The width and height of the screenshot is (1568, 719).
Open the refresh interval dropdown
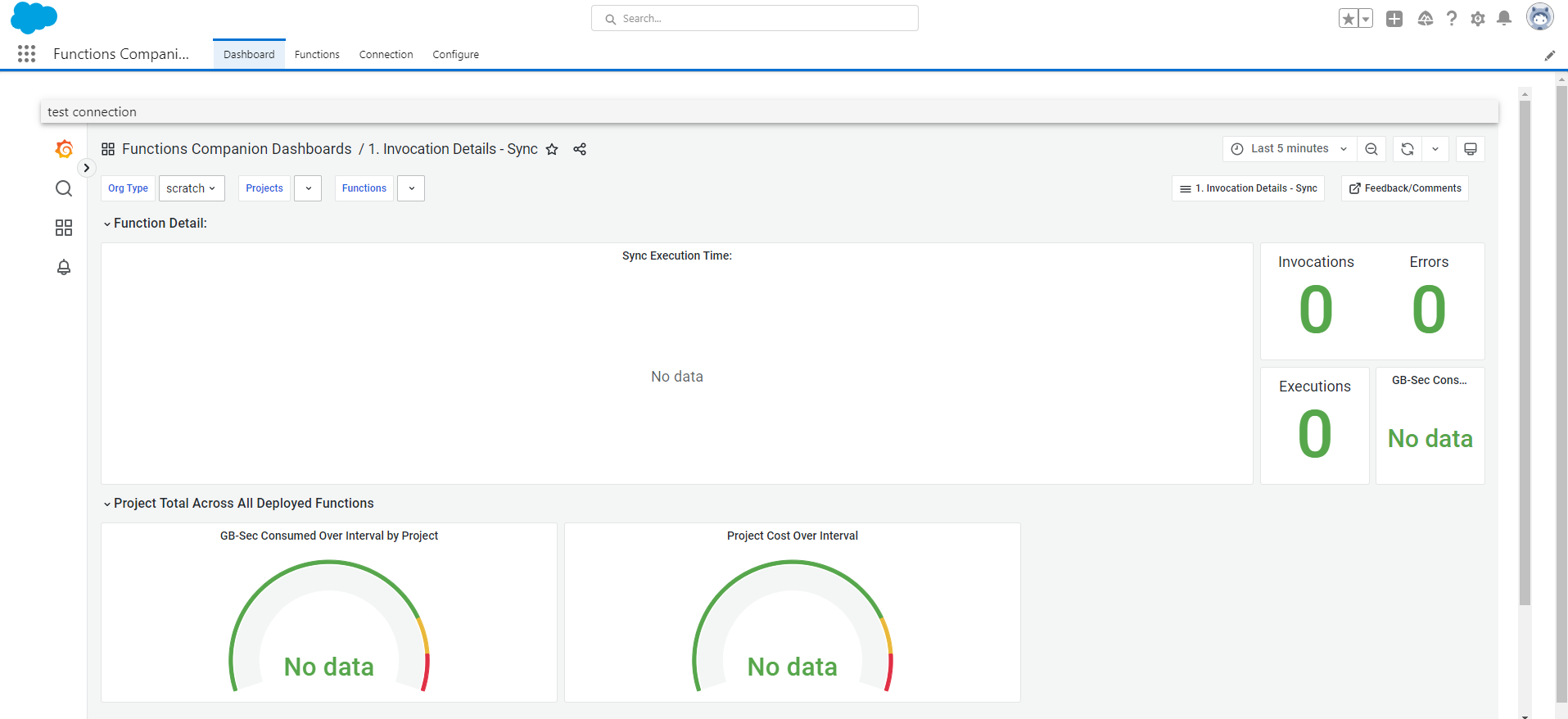(1435, 149)
